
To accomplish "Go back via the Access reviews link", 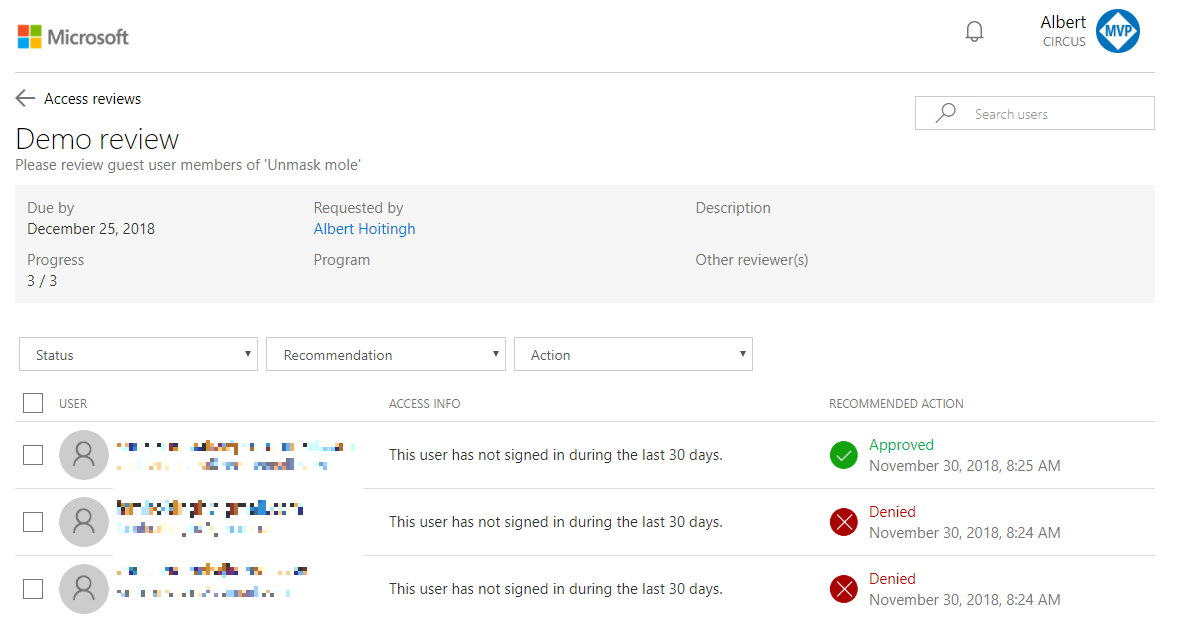I will pos(92,99).
